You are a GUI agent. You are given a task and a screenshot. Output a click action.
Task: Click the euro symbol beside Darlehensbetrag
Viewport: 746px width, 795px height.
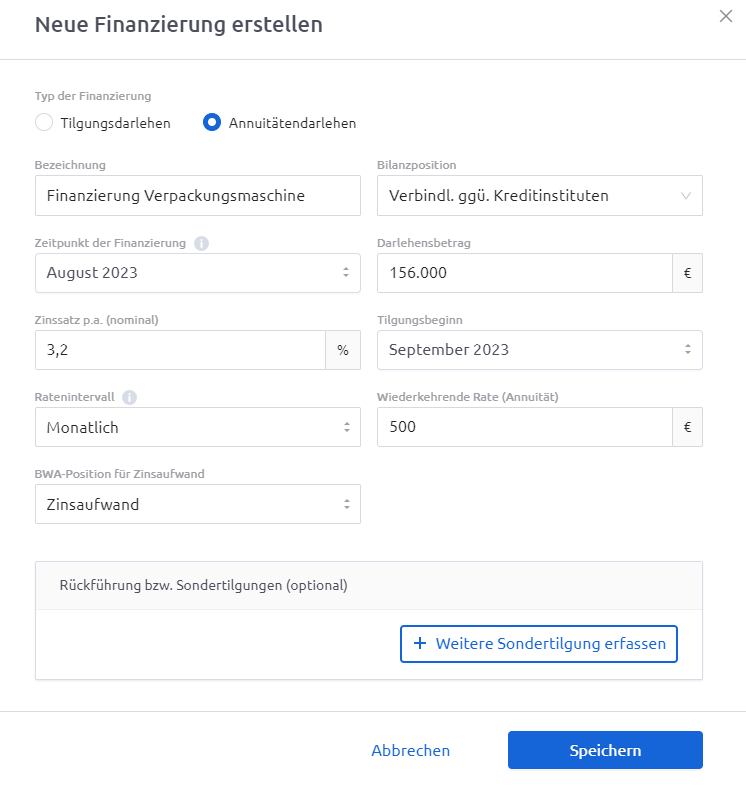[688, 273]
